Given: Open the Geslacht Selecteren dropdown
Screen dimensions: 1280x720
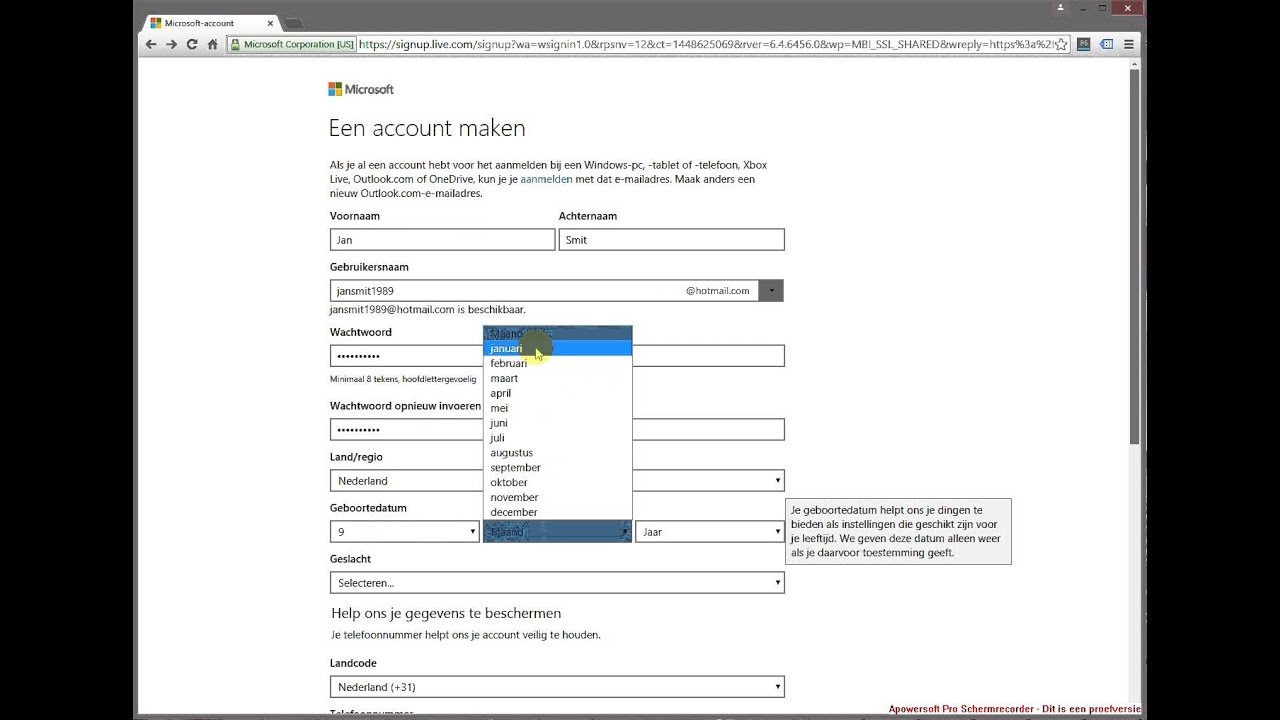Looking at the screenshot, I should click(557, 583).
